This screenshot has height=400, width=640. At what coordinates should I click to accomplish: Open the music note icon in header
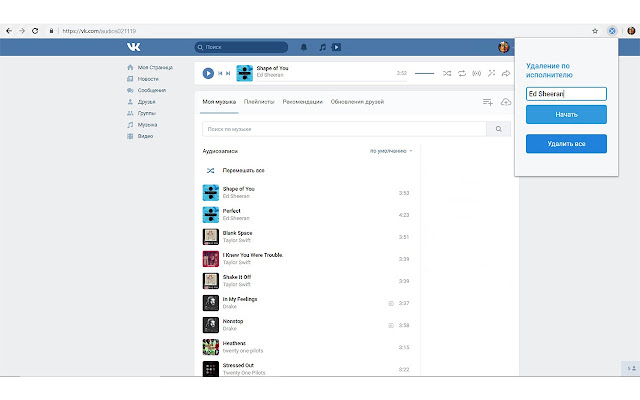(x=322, y=47)
